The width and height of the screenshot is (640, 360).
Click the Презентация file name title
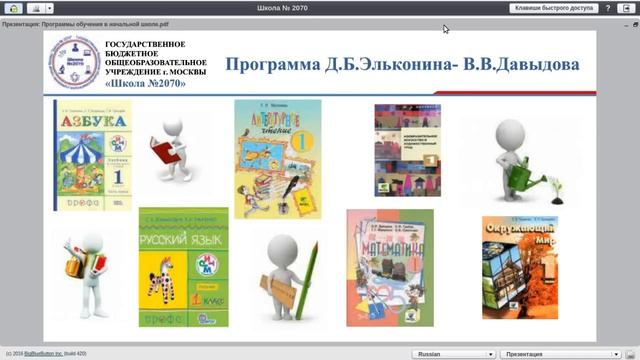click(x=85, y=24)
